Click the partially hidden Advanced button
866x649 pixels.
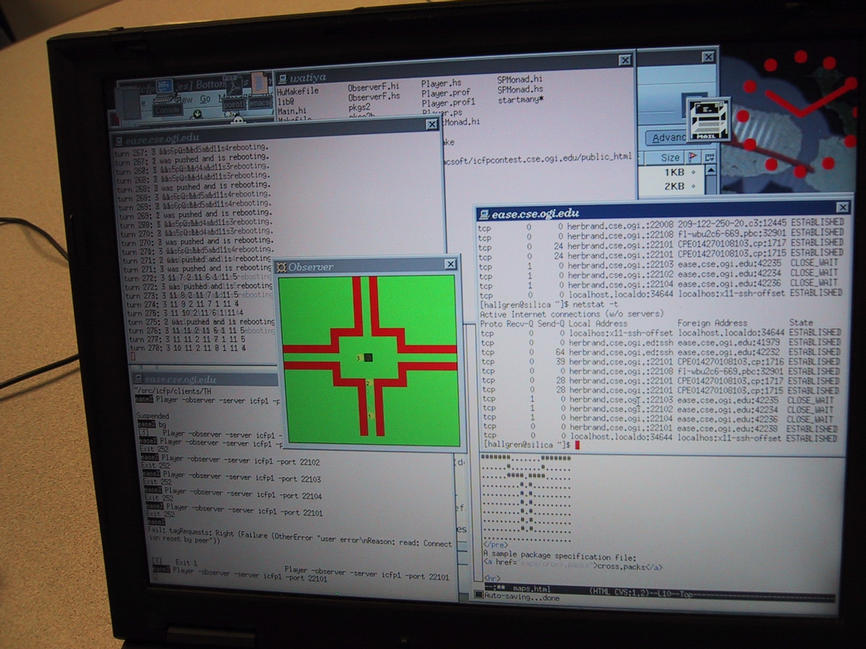[x=668, y=138]
